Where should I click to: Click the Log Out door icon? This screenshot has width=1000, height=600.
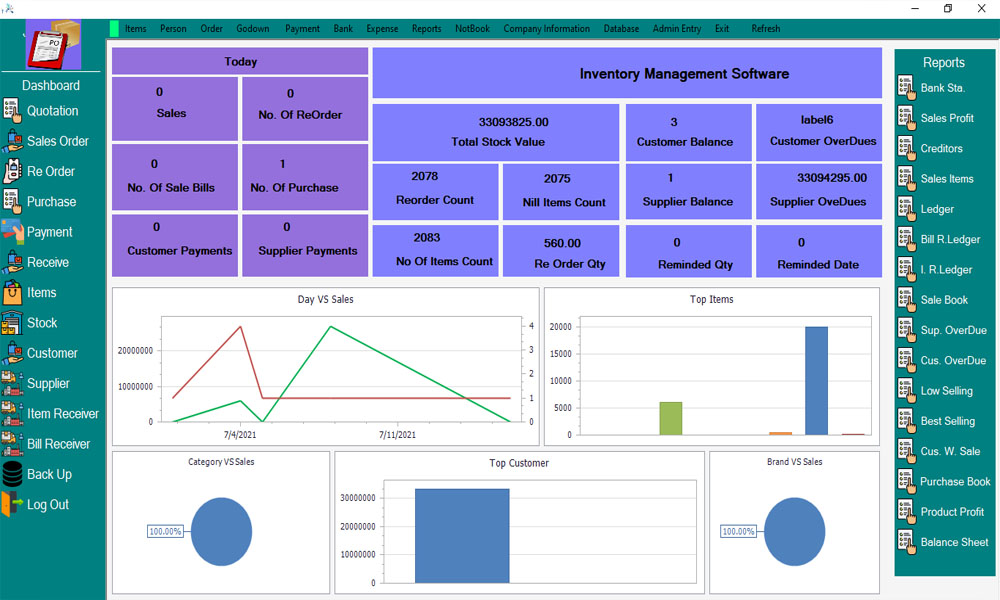pyautogui.click(x=12, y=504)
